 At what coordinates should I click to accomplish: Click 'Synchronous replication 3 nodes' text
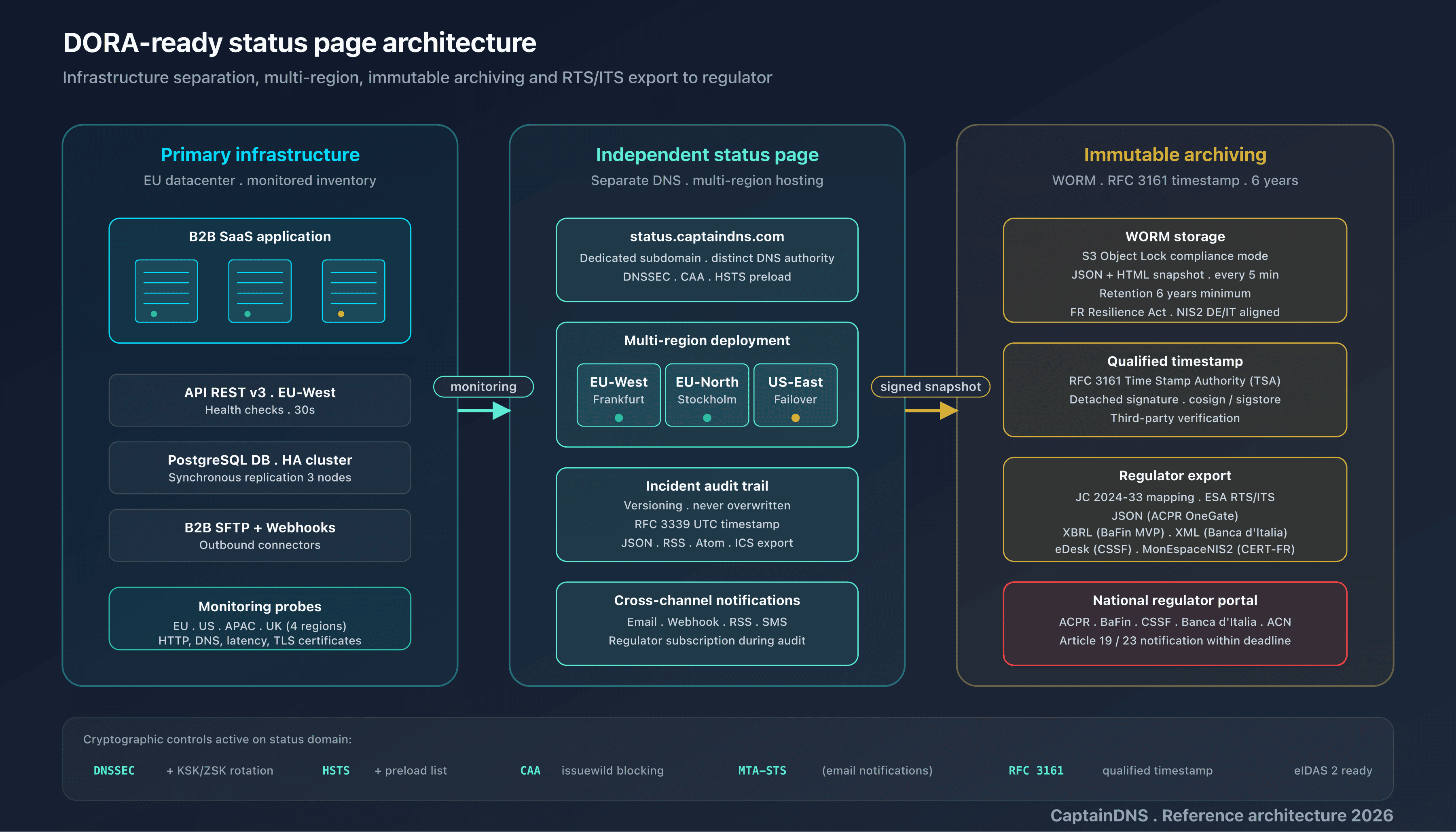click(260, 477)
